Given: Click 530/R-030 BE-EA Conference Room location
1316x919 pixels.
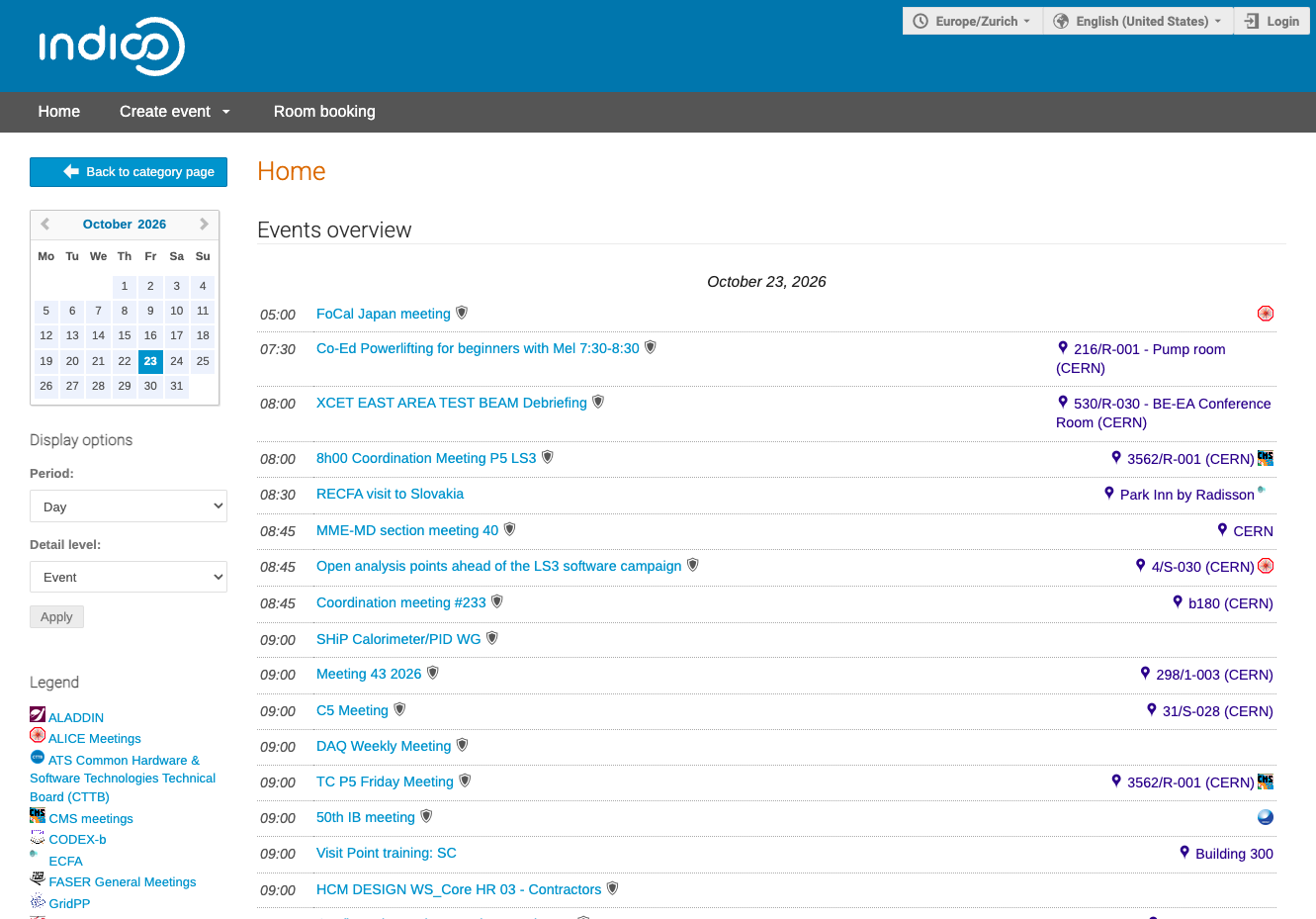Looking at the screenshot, I should click(1164, 413).
